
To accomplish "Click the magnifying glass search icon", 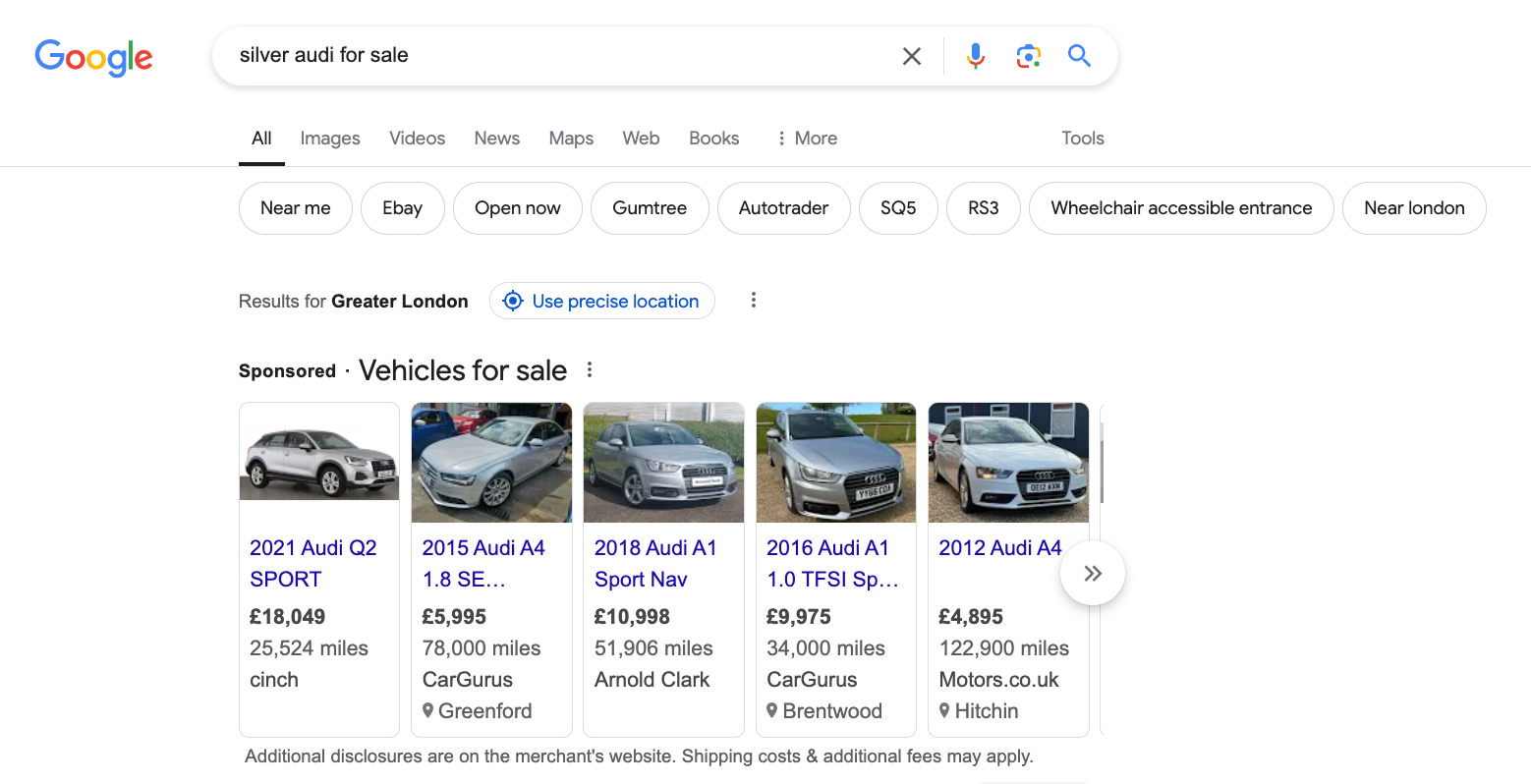I will click(x=1079, y=56).
